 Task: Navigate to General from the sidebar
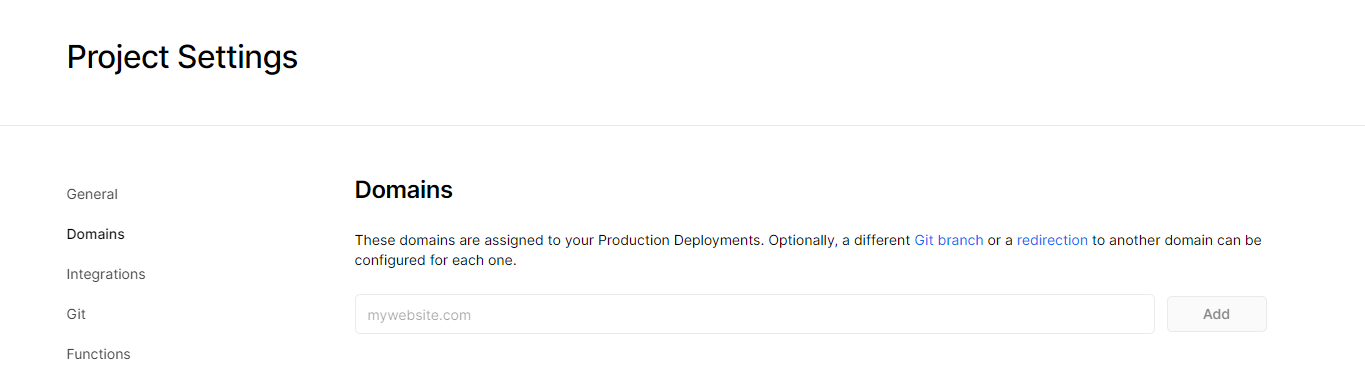point(92,194)
